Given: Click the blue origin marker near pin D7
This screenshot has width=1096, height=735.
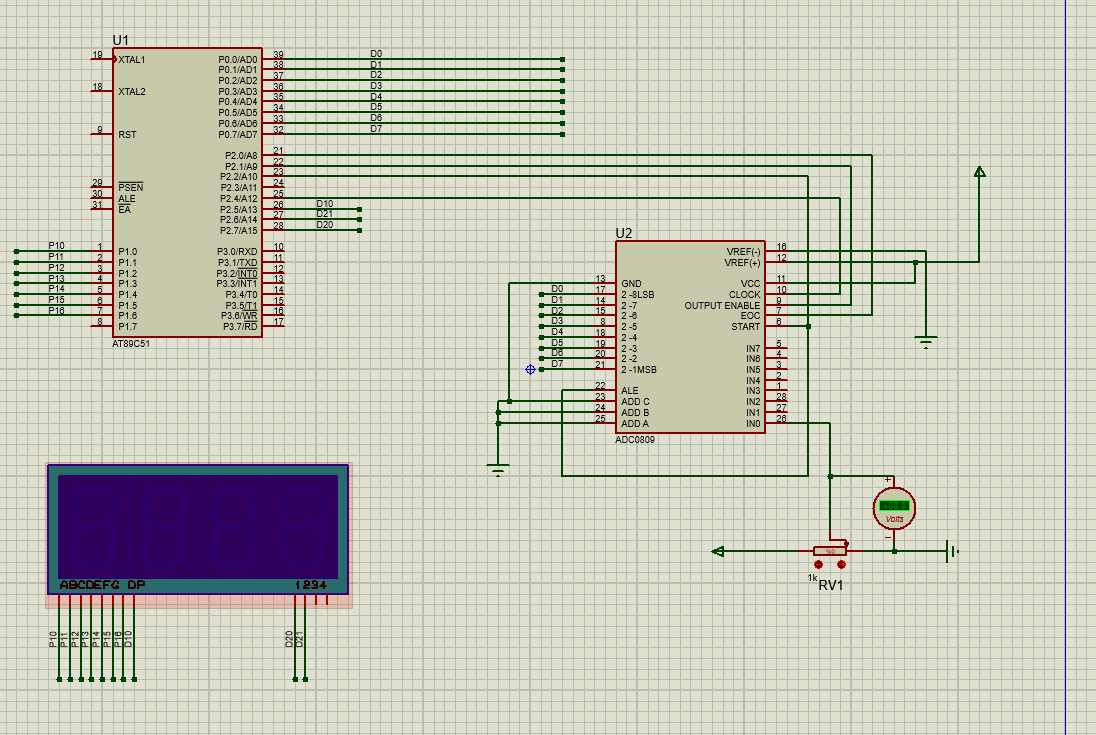Looking at the screenshot, I should [x=531, y=370].
